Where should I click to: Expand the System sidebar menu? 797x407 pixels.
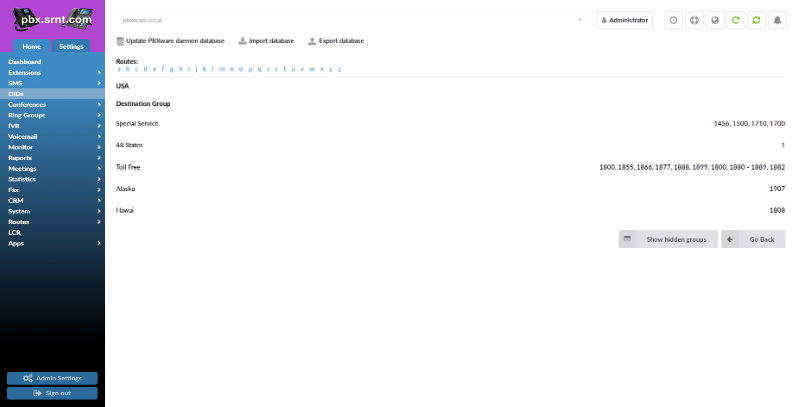(x=52, y=211)
